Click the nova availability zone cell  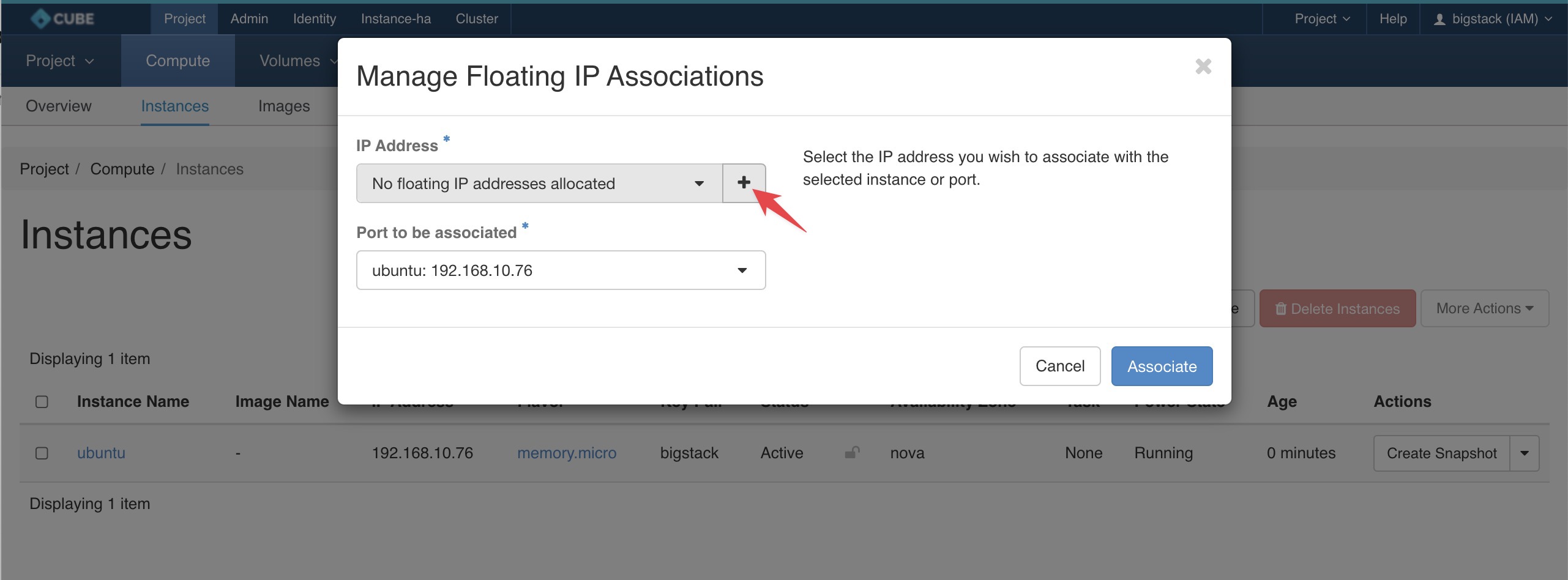[907, 453]
